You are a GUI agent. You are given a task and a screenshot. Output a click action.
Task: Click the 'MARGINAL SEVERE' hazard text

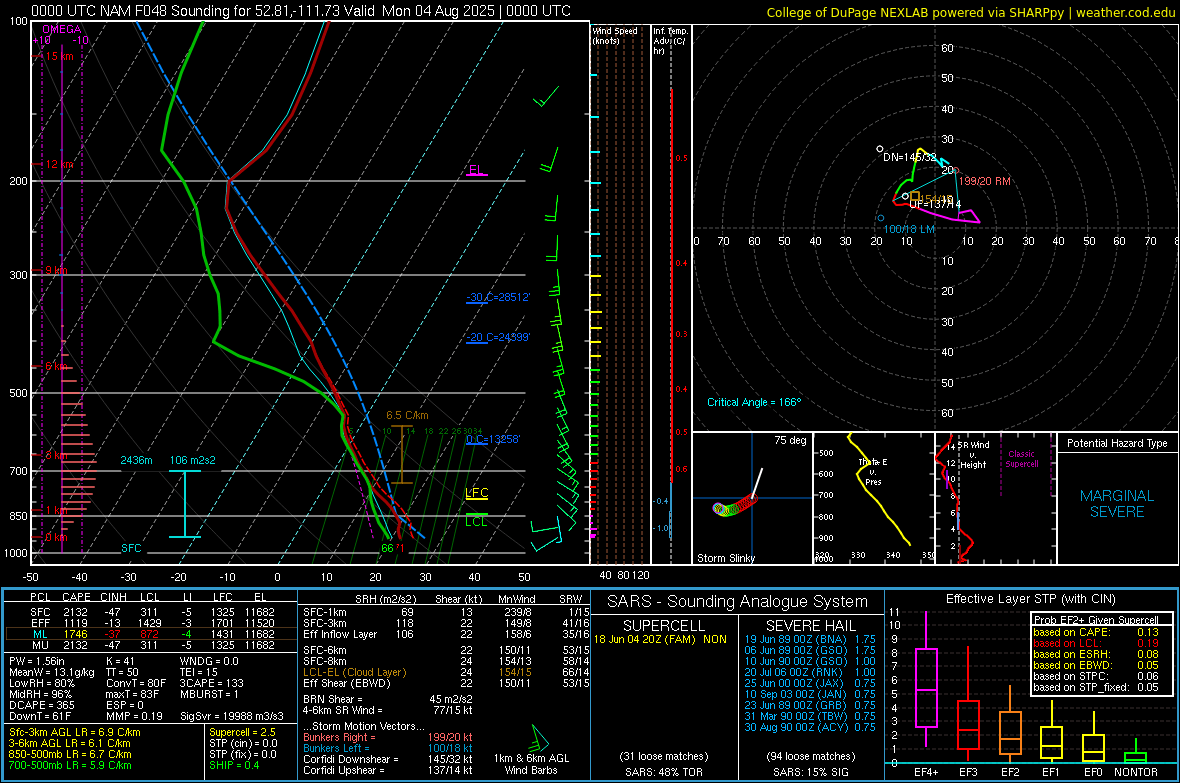1117,504
